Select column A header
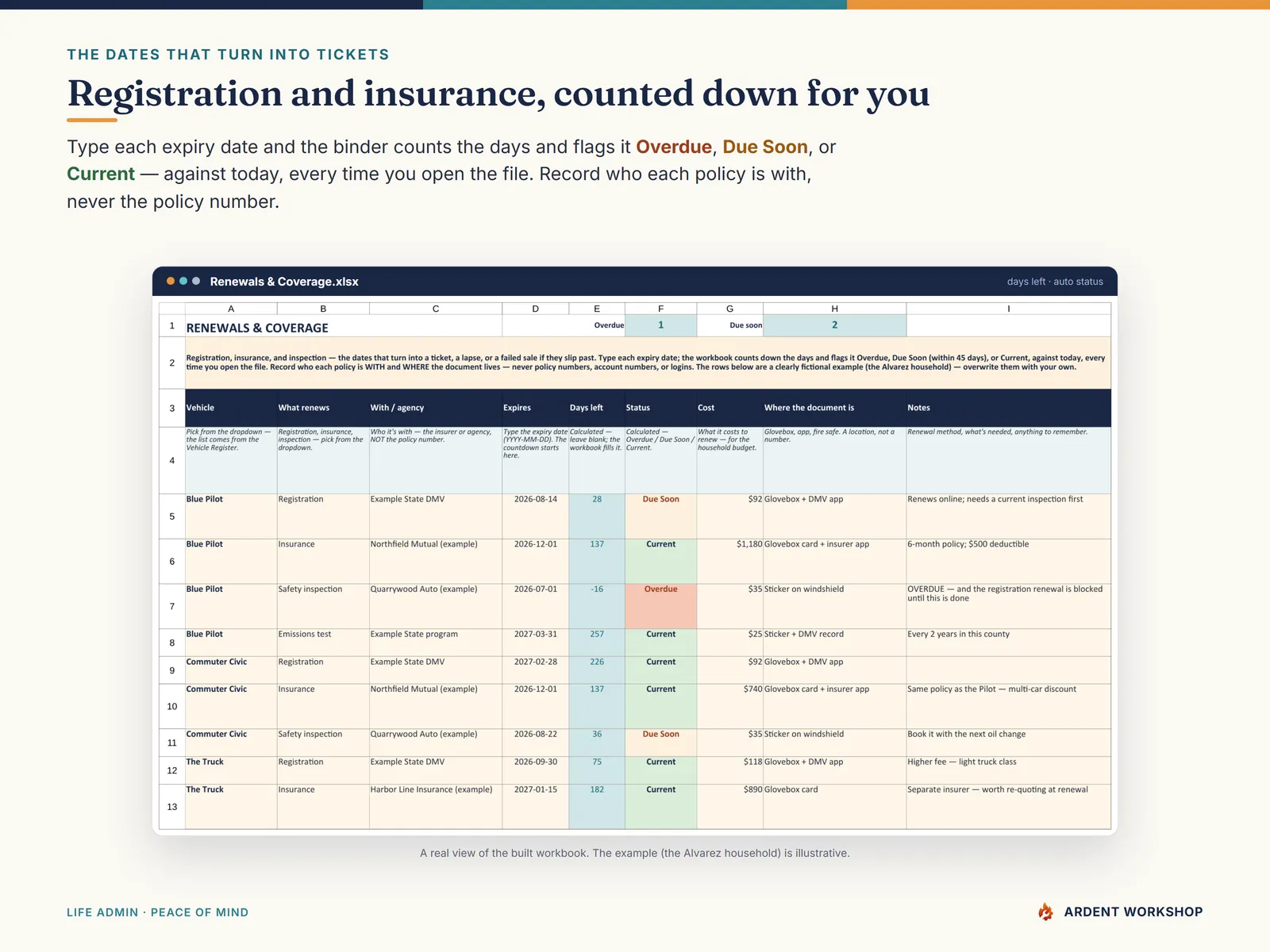The image size is (1270, 952). pyautogui.click(x=231, y=309)
